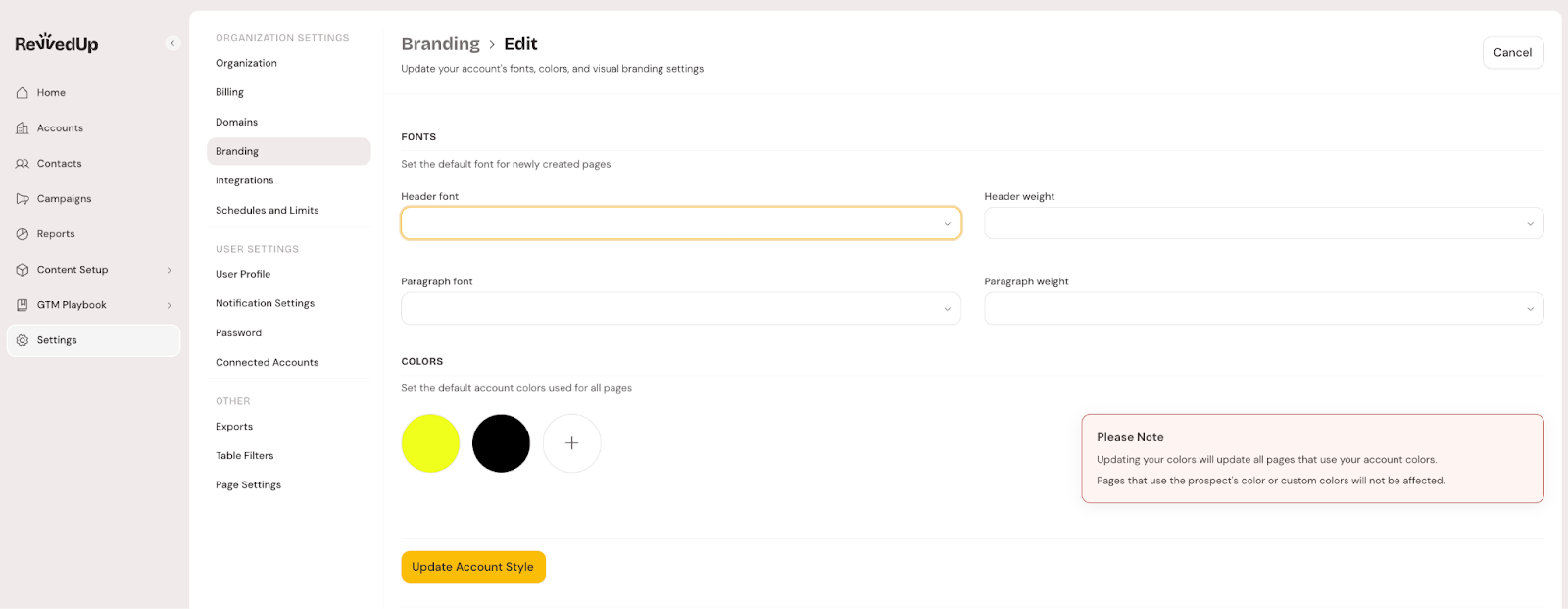Screen dimensions: 1568x609
Task: Click the RevvedUp logo
Action: (x=57, y=43)
